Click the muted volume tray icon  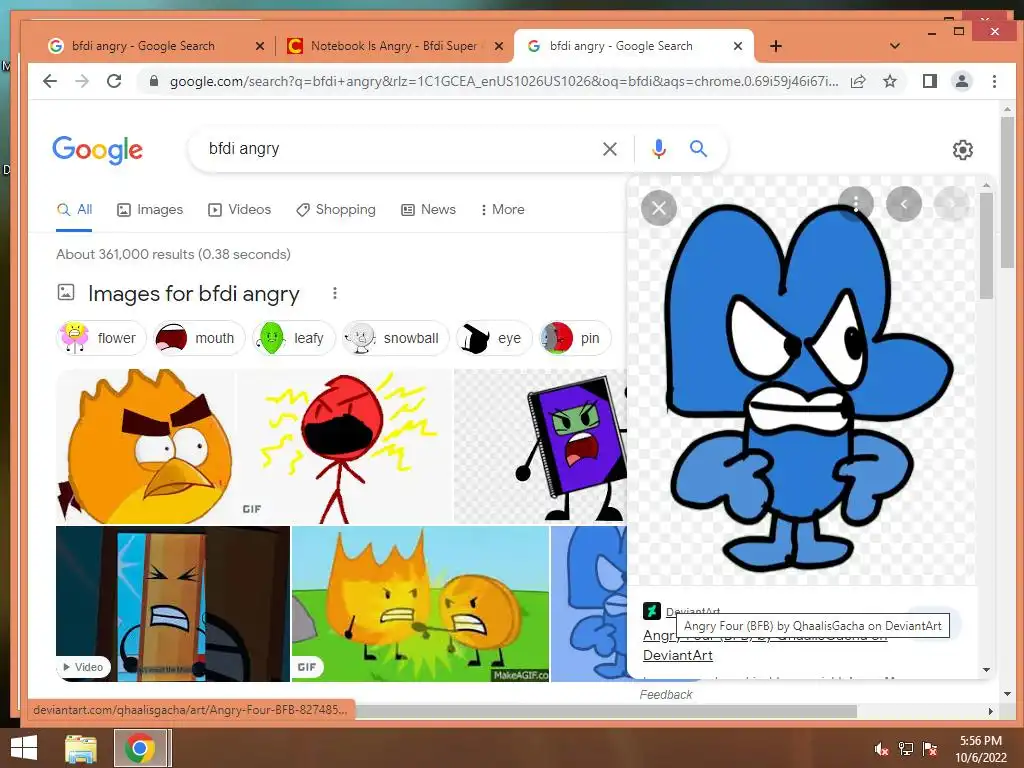click(881, 749)
